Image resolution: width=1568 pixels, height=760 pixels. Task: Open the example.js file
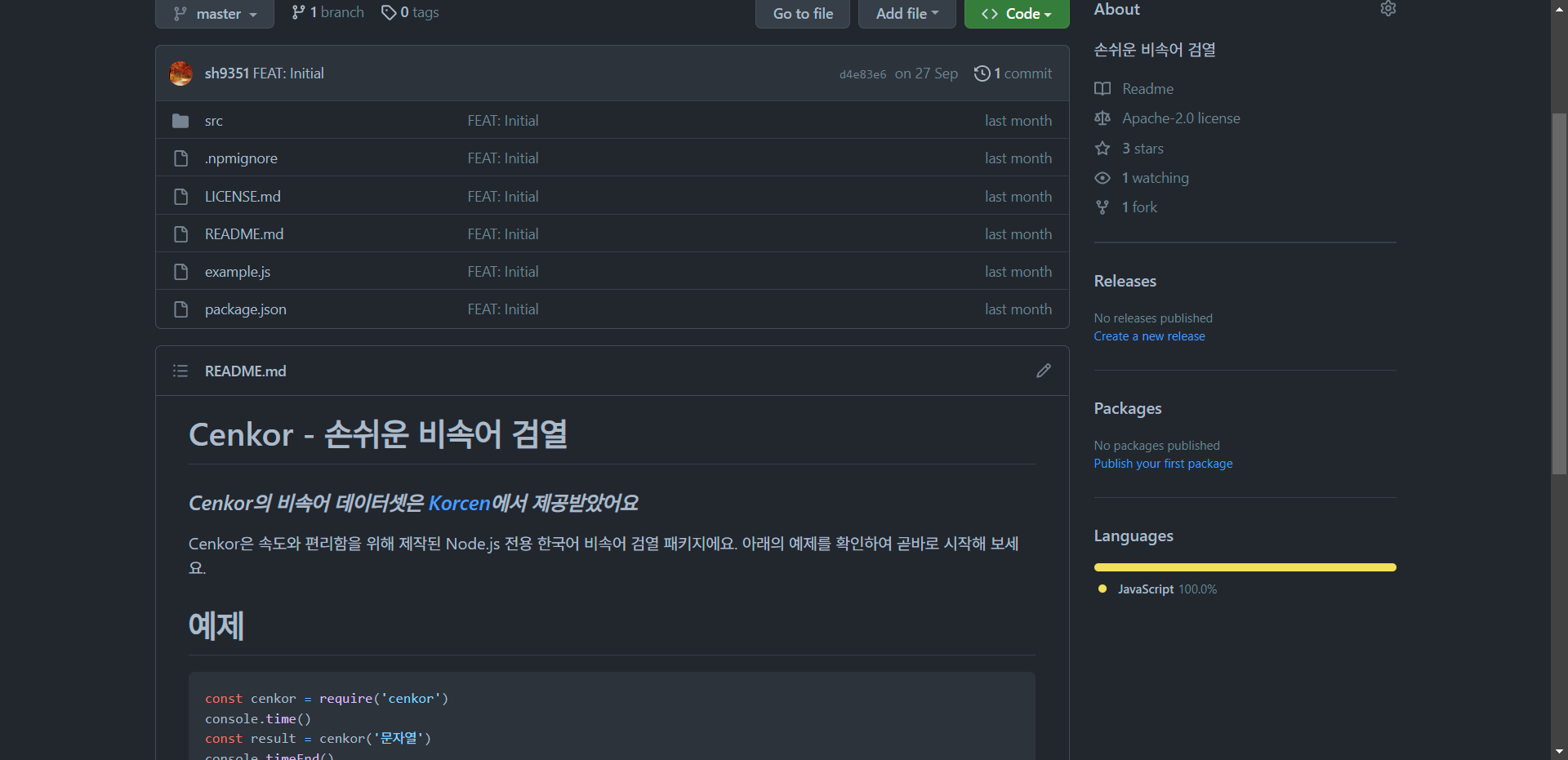237,272
